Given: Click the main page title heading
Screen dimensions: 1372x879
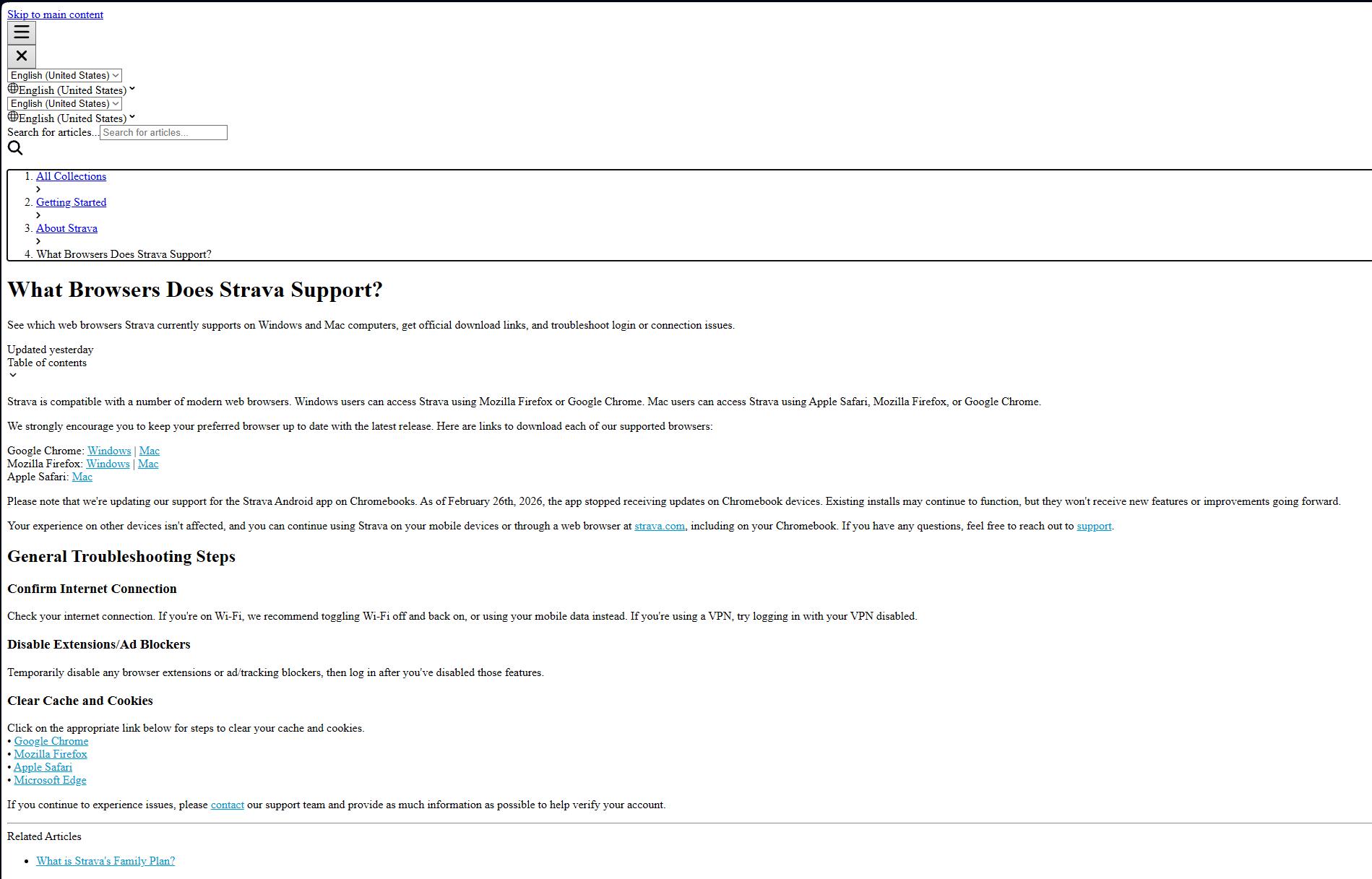Looking at the screenshot, I should 195,290.
